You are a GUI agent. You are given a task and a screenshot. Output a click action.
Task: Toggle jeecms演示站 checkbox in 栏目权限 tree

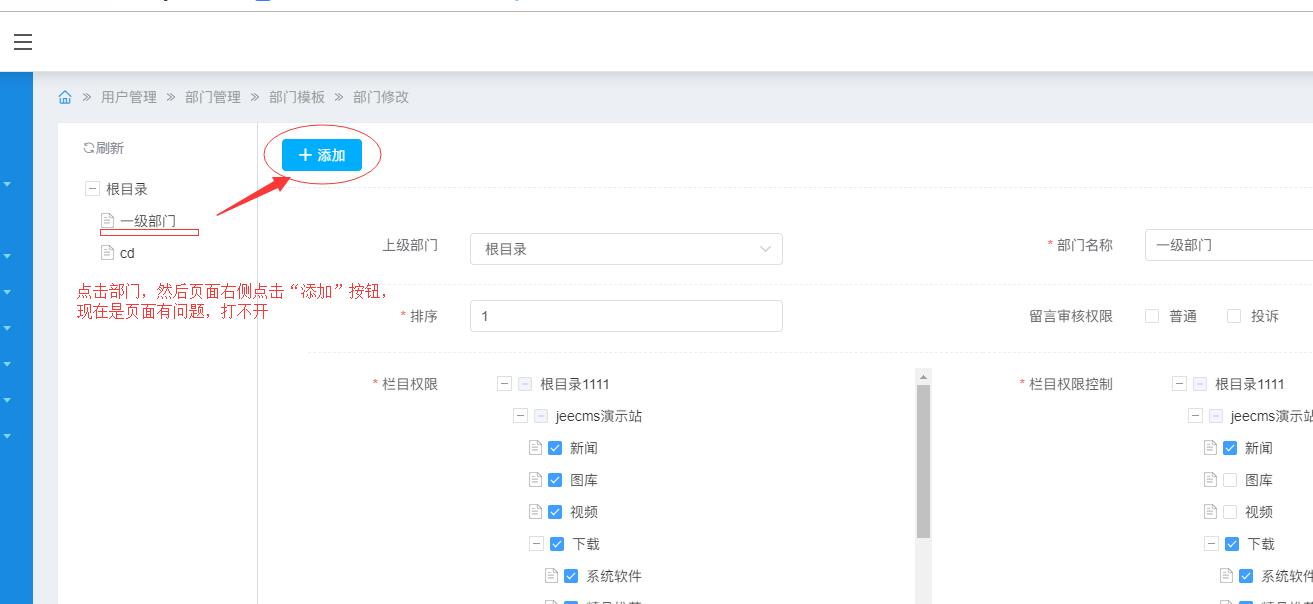click(541, 416)
